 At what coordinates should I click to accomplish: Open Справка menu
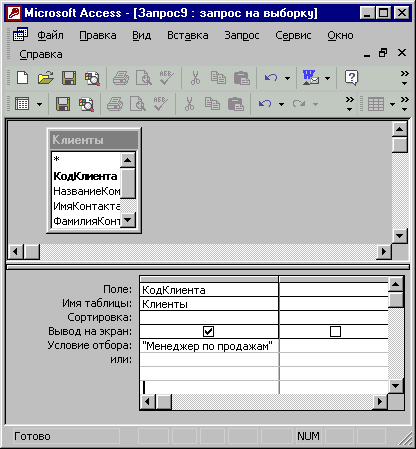[x=41, y=54]
